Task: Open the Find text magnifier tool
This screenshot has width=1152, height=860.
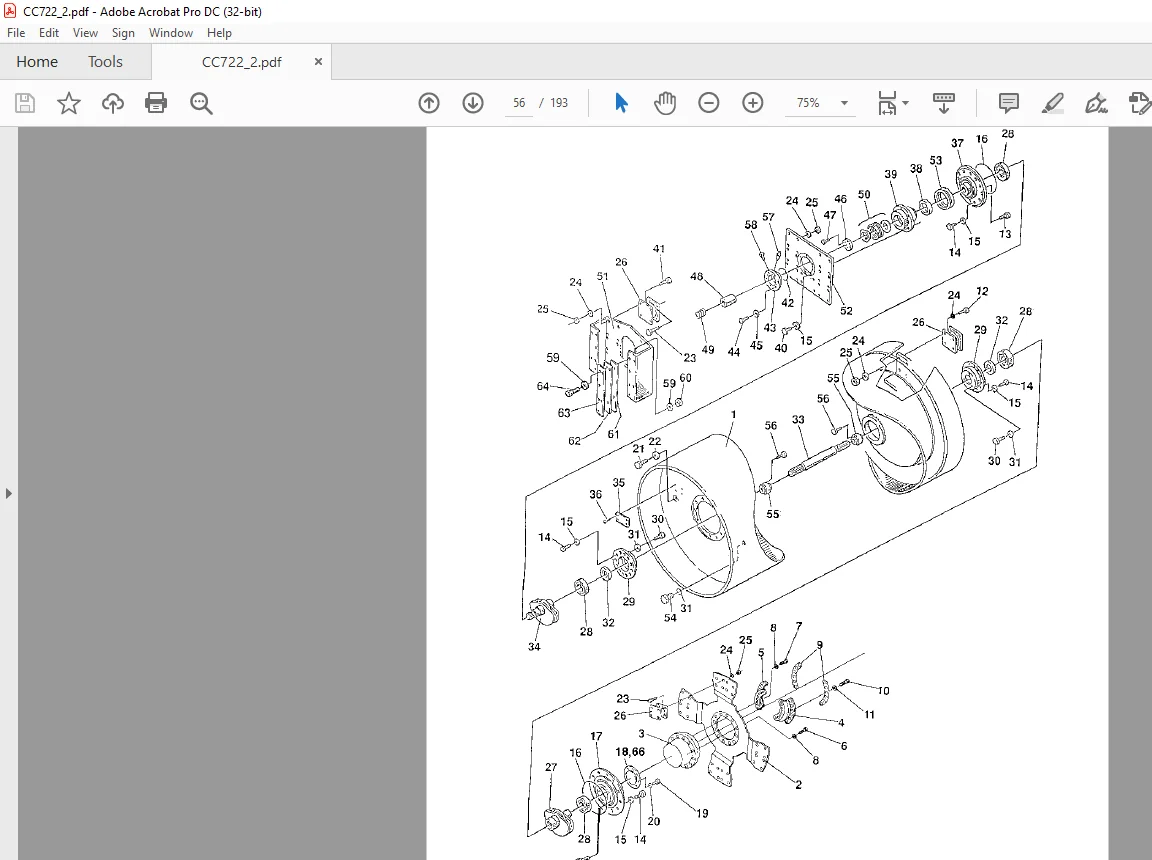Action: [201, 103]
